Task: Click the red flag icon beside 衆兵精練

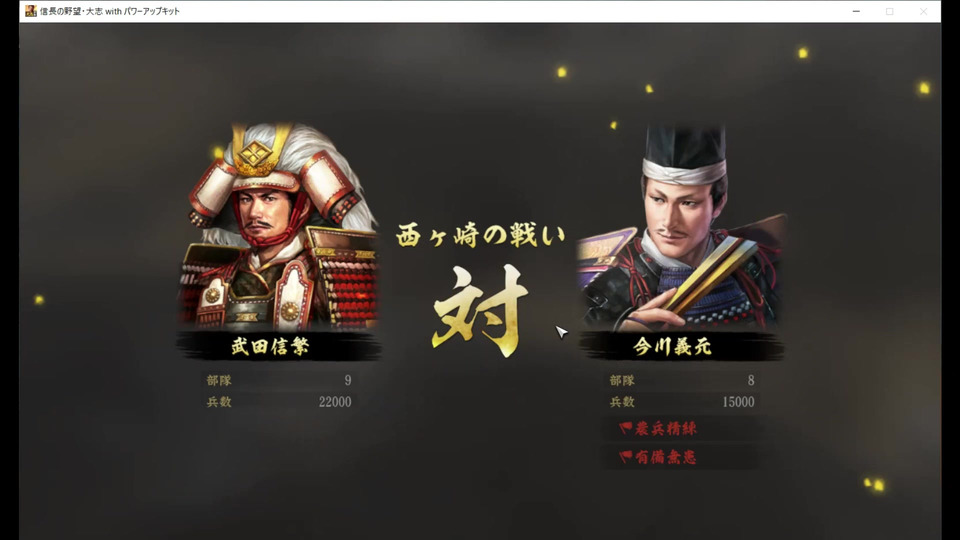Action: click(x=625, y=428)
